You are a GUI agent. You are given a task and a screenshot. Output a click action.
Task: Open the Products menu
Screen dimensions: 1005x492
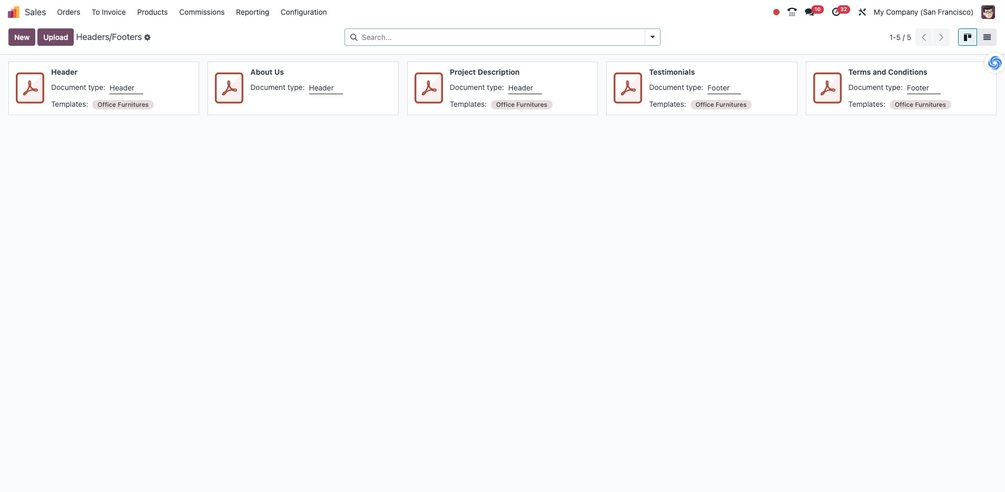153,12
